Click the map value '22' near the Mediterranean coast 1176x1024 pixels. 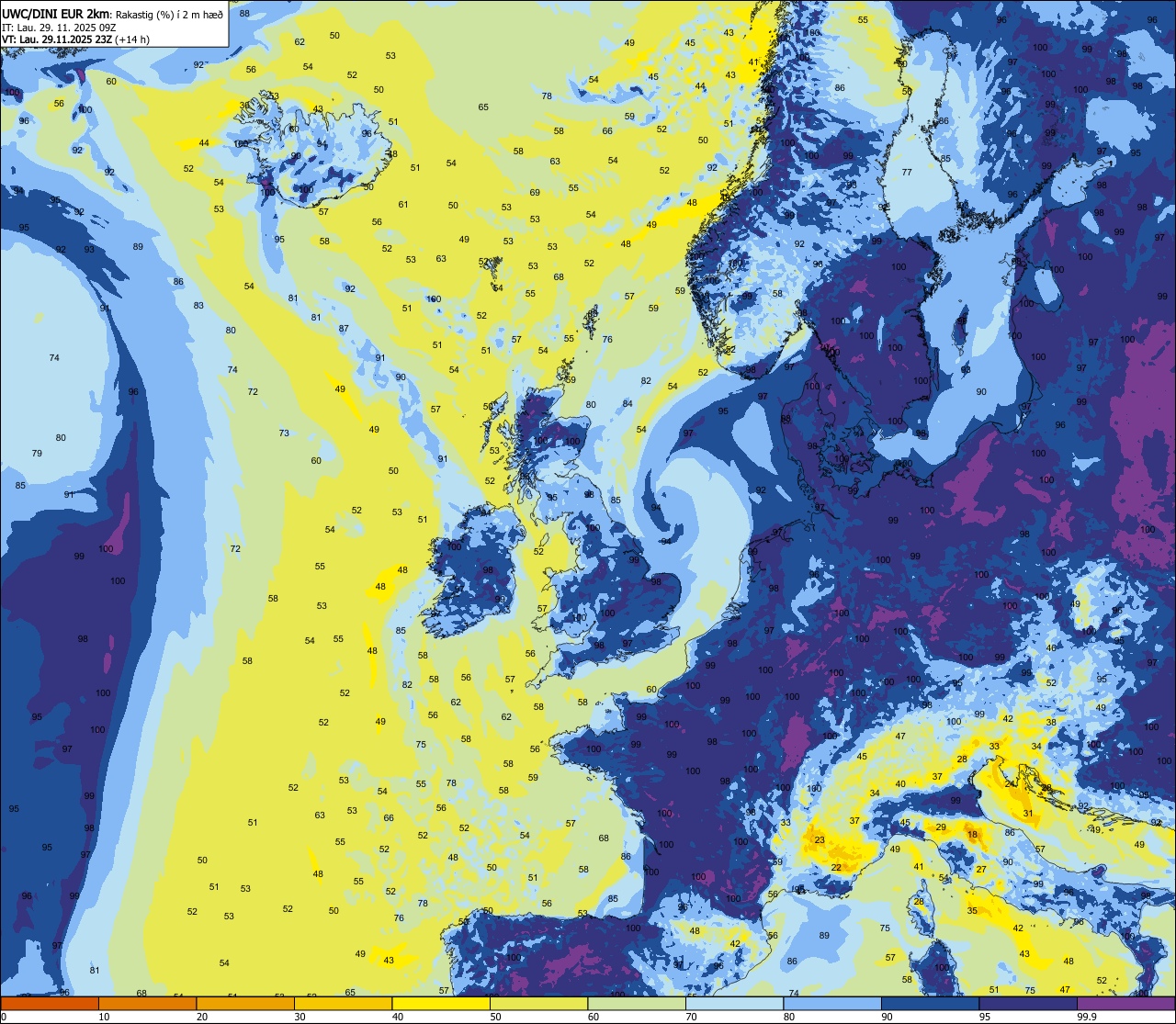point(836,867)
